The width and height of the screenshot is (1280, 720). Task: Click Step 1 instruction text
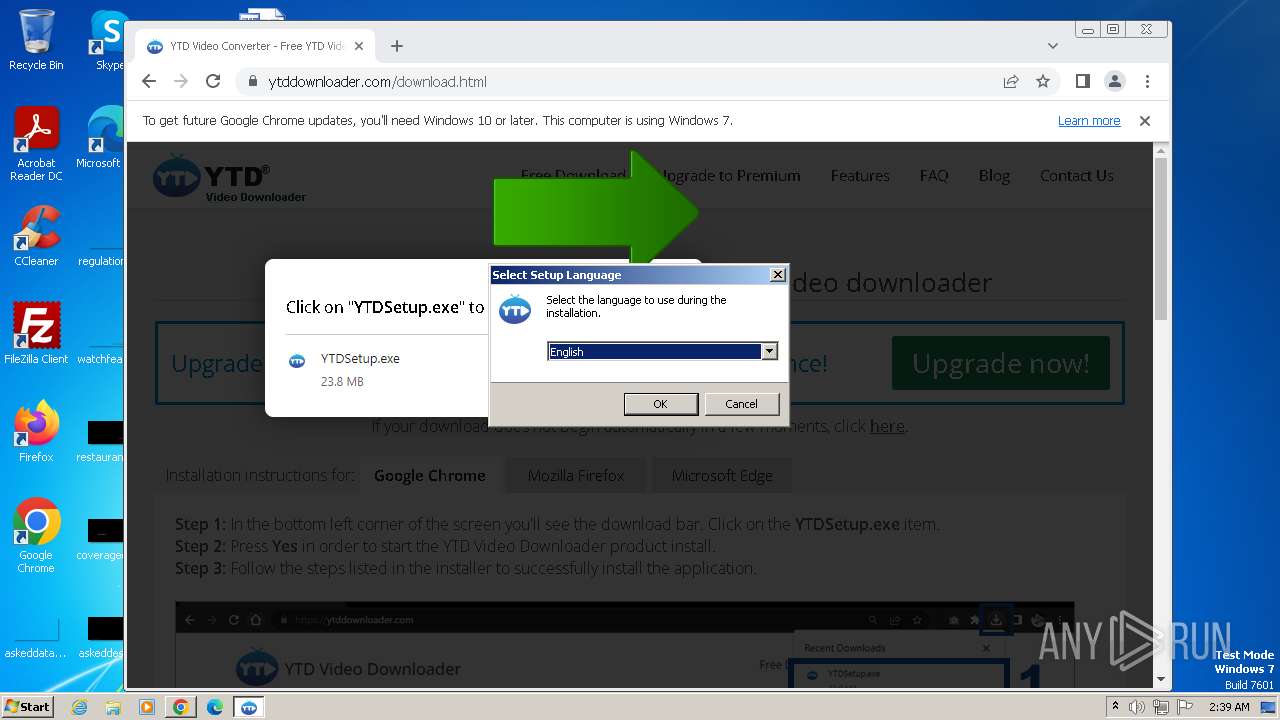tap(557, 524)
